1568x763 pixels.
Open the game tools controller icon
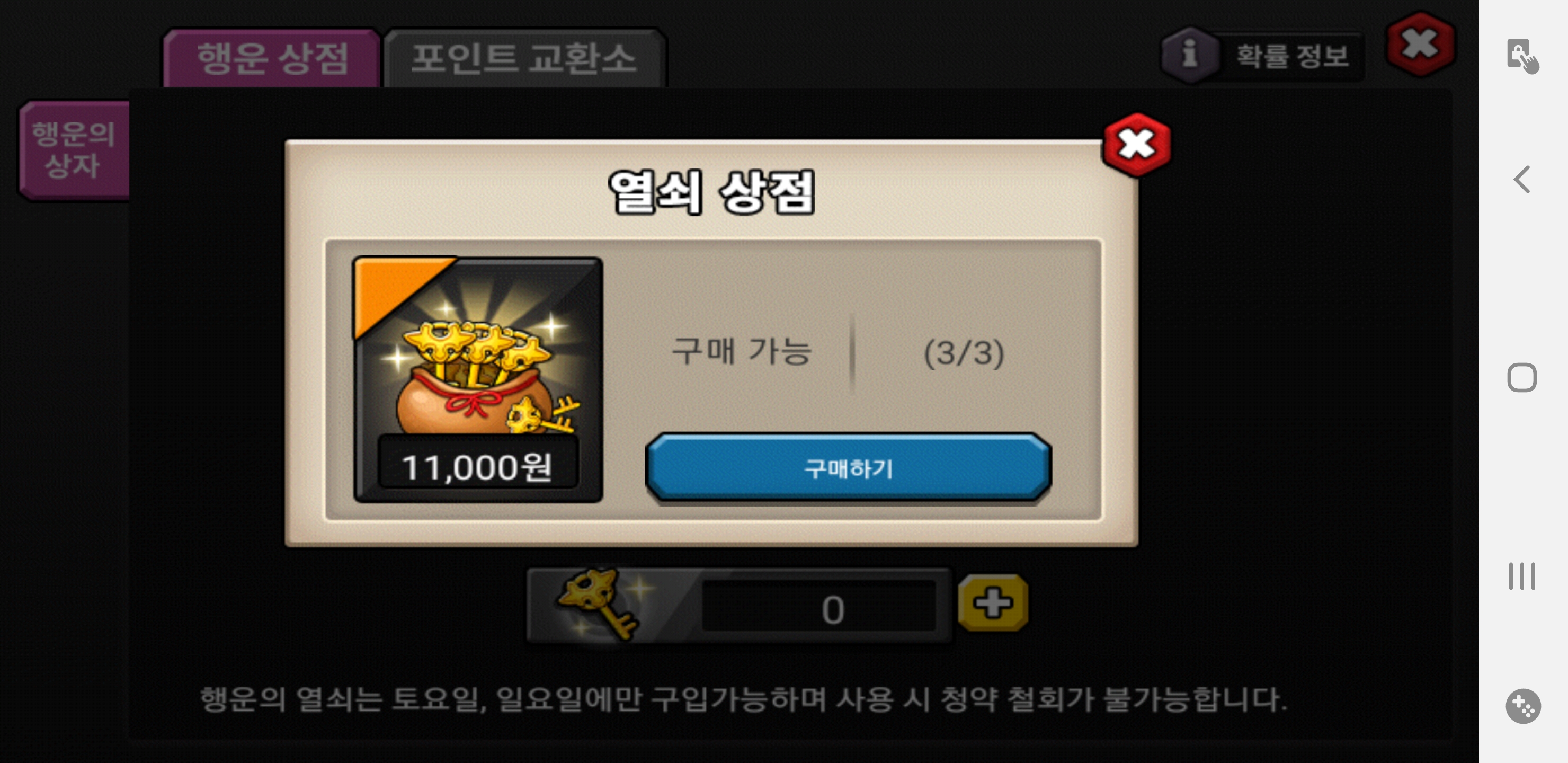1523,706
